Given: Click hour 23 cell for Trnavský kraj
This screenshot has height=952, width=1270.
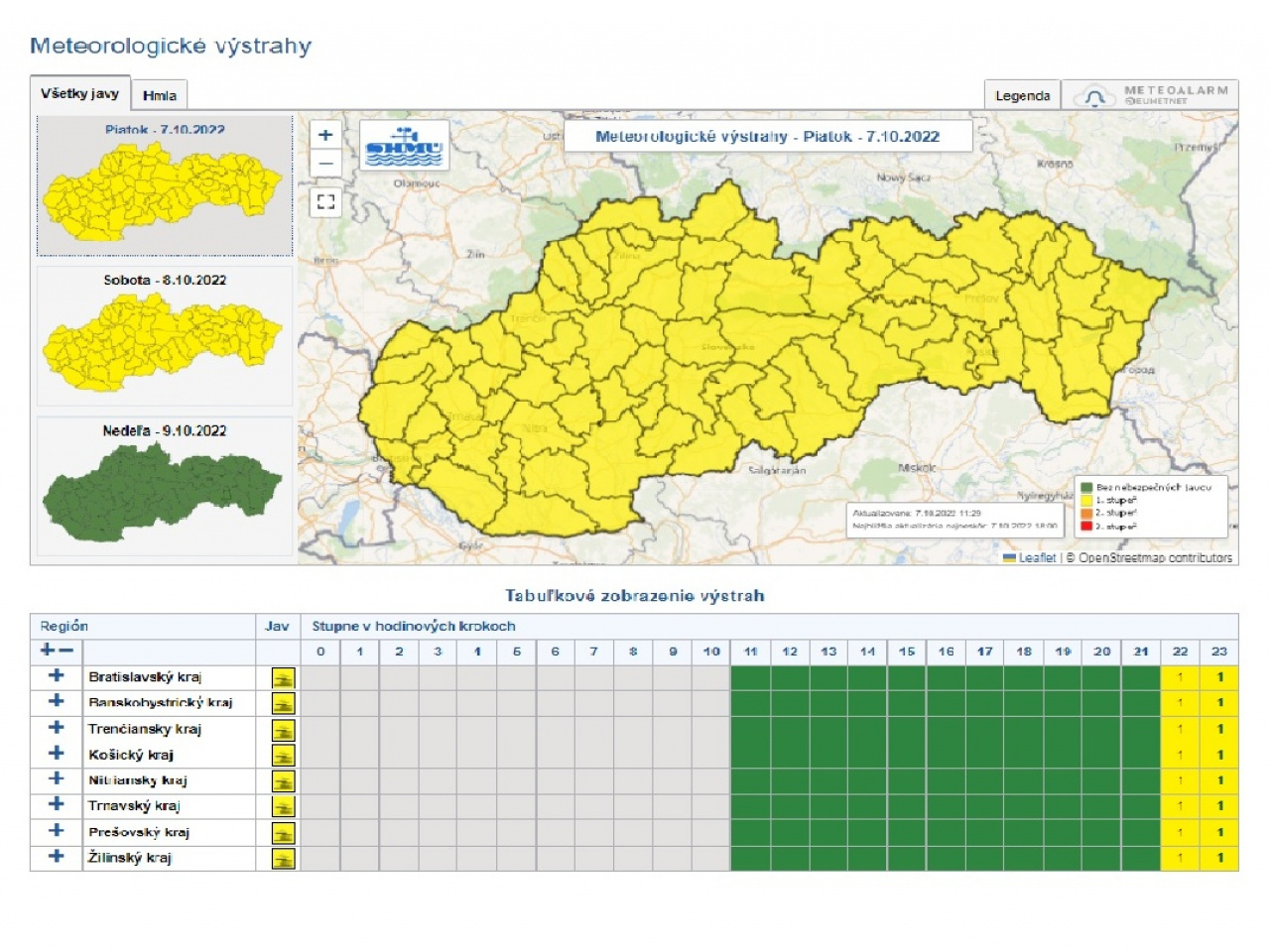Looking at the screenshot, I should (1219, 807).
